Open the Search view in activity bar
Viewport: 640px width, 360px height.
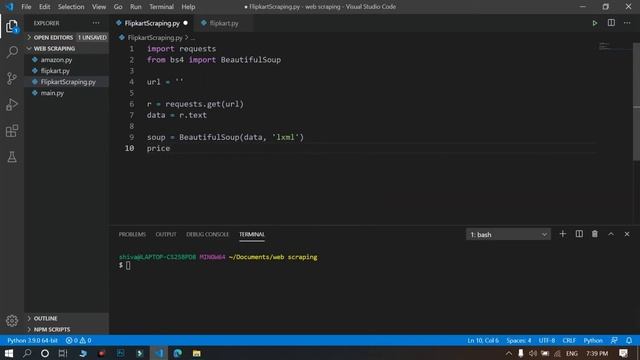pos(12,52)
